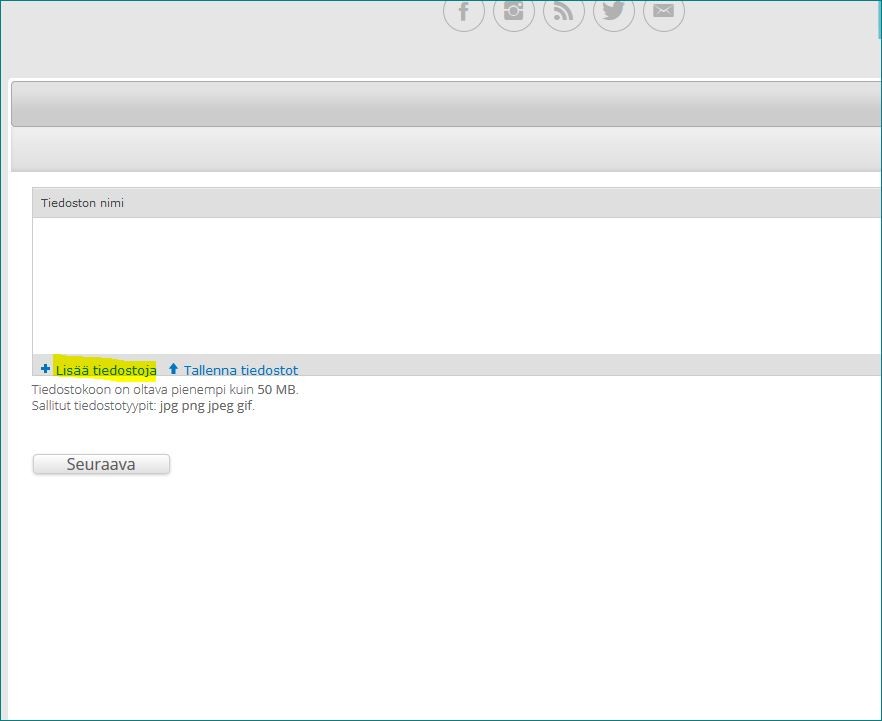Click the bold 50 MB size limit text

(277, 390)
